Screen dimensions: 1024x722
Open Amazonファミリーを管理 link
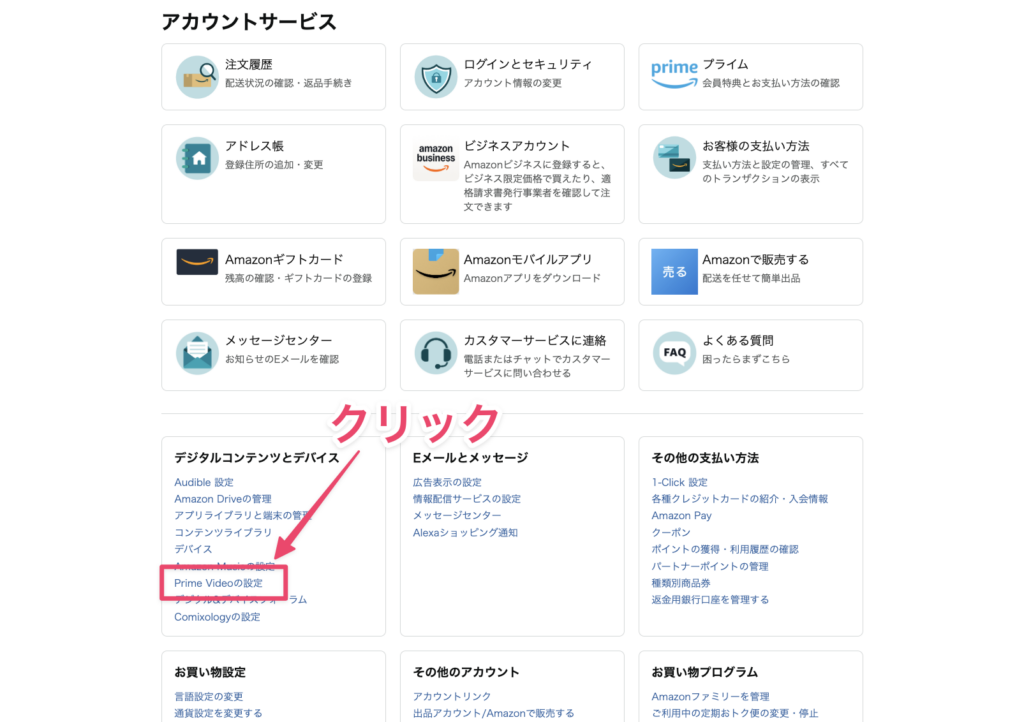[x=711, y=697]
